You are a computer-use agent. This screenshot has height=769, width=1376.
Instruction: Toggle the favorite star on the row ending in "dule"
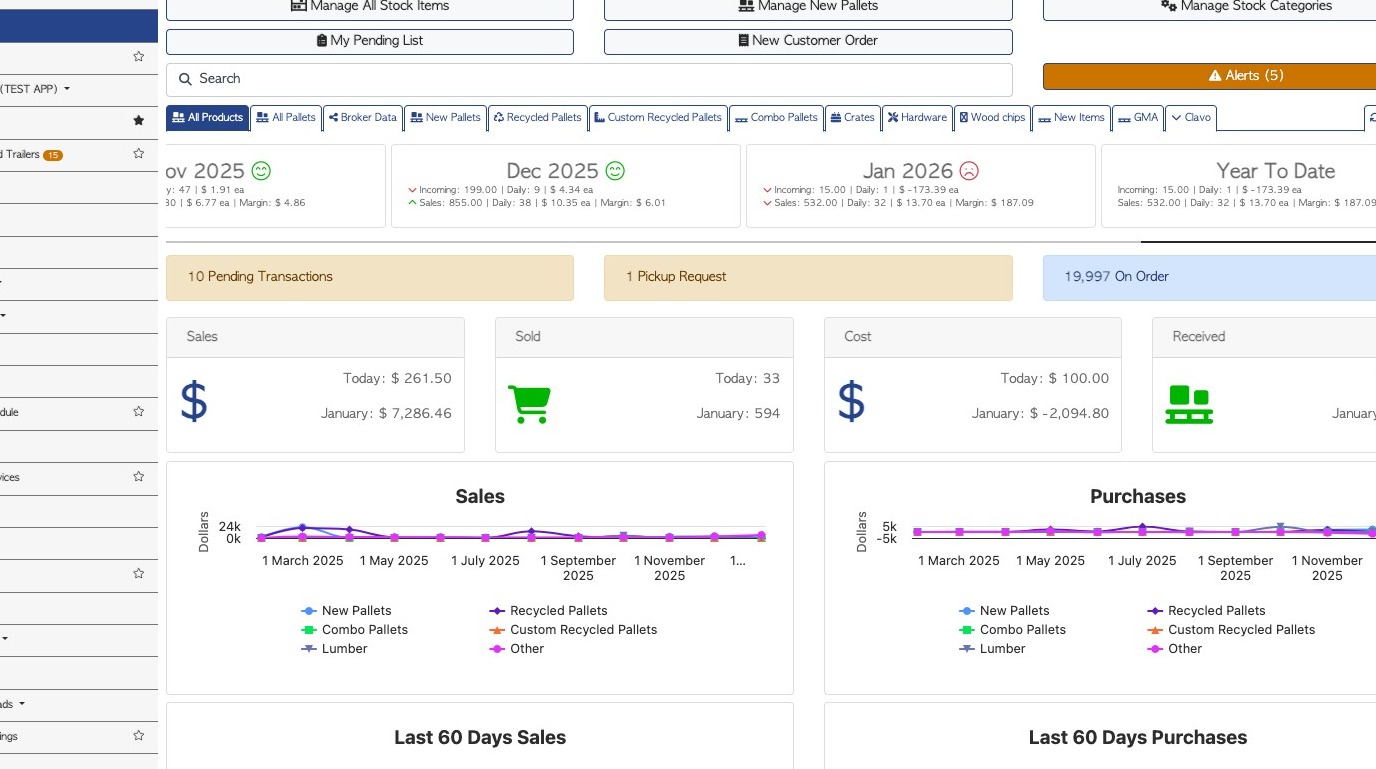139,411
